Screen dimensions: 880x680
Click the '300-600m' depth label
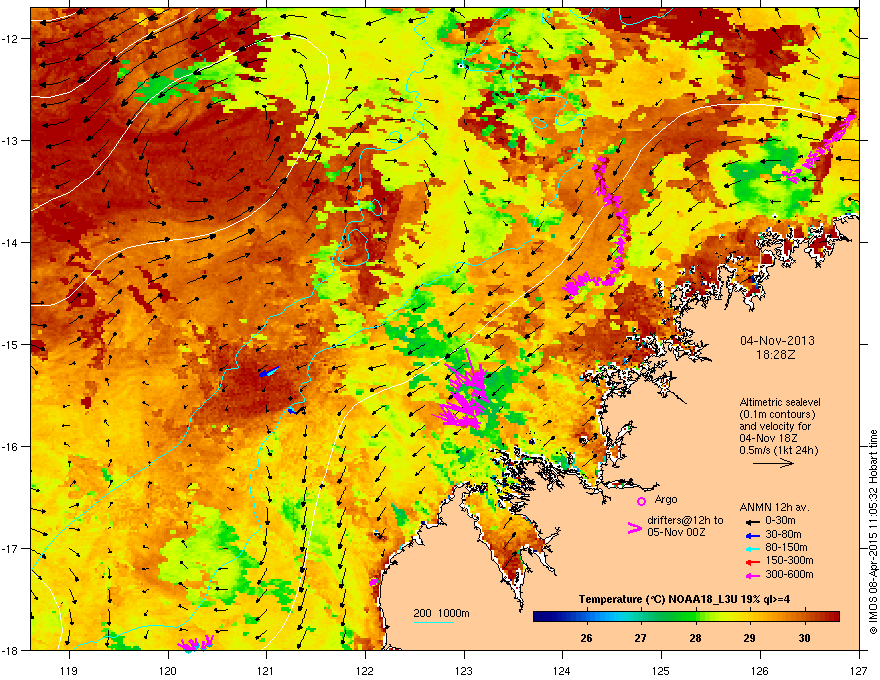click(789, 575)
